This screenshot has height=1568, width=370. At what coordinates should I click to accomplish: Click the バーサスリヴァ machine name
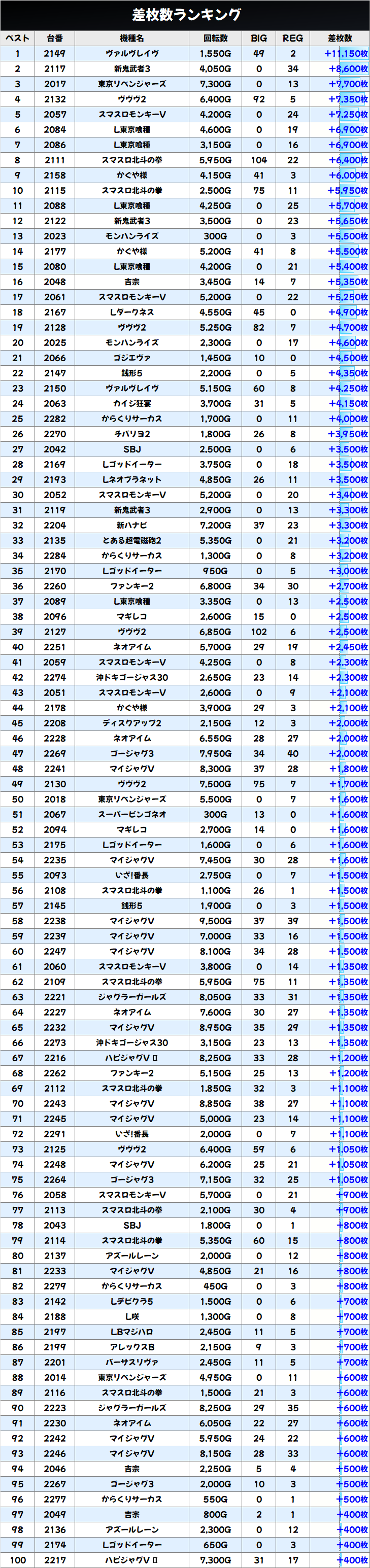[131, 1362]
